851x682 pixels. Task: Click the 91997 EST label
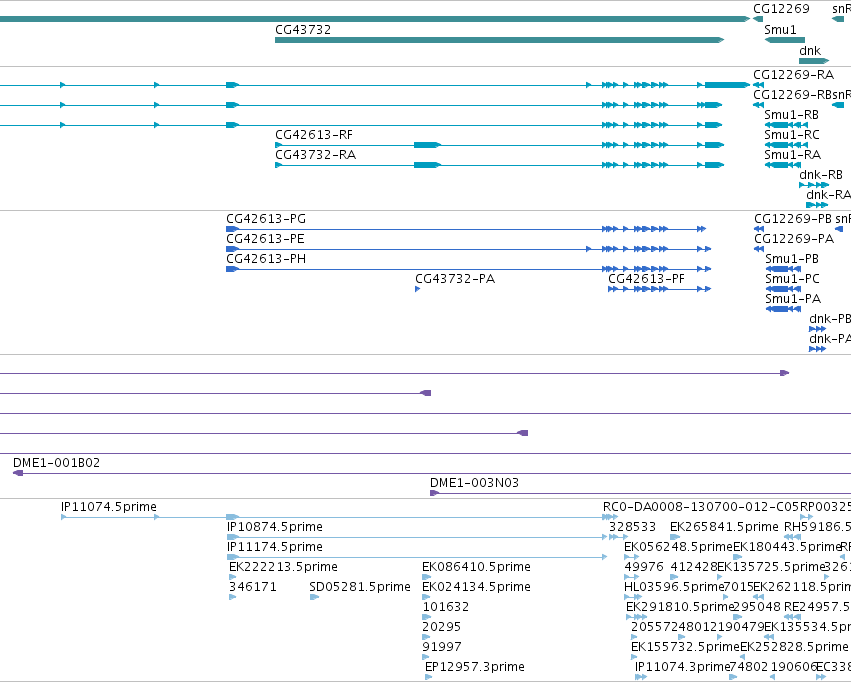click(442, 647)
